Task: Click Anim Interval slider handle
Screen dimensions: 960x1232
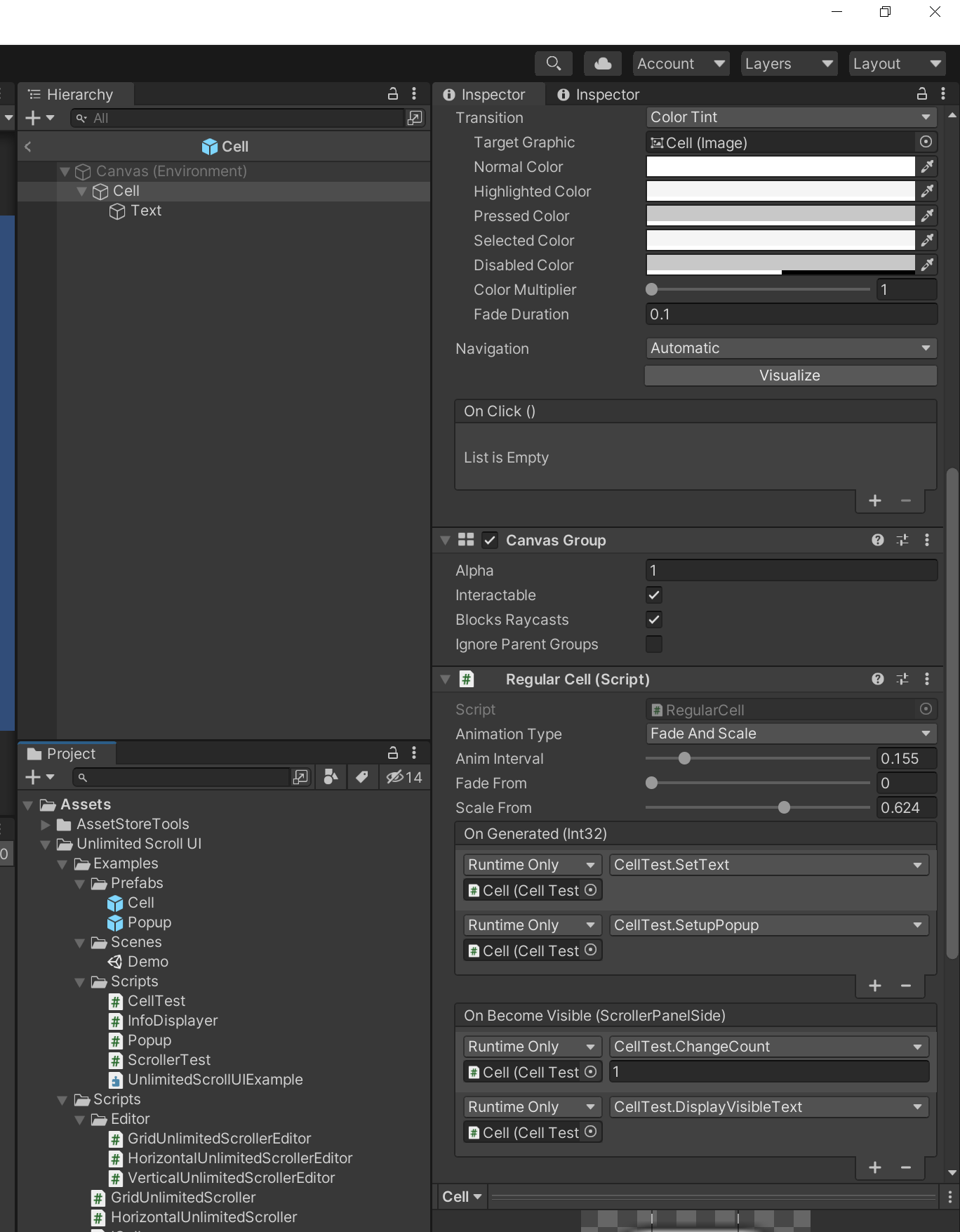Action: pyautogui.click(x=685, y=758)
